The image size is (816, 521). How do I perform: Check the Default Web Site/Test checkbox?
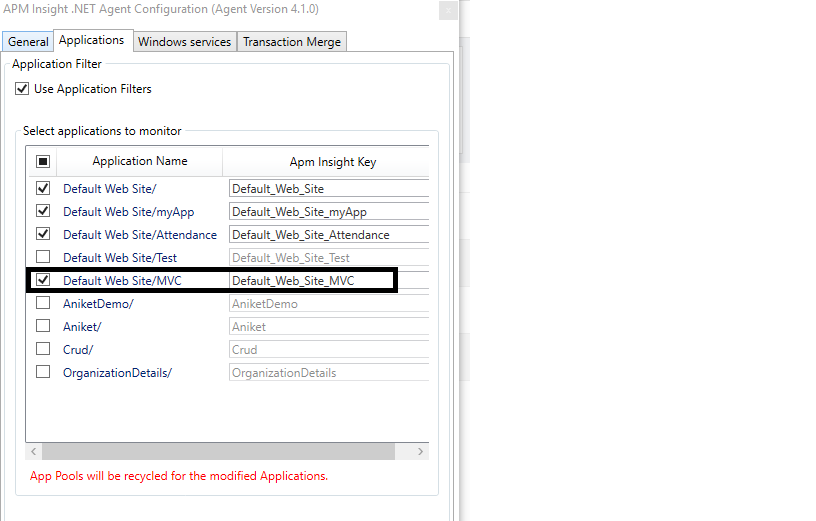(x=43, y=257)
